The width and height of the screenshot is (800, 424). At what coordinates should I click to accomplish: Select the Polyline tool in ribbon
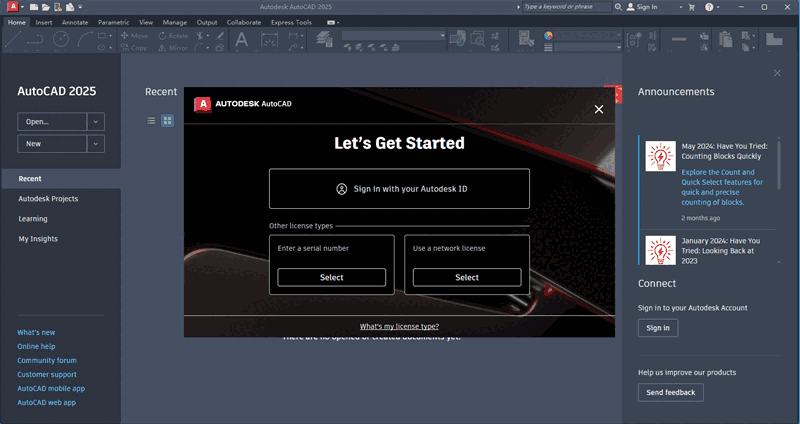(x=35, y=40)
